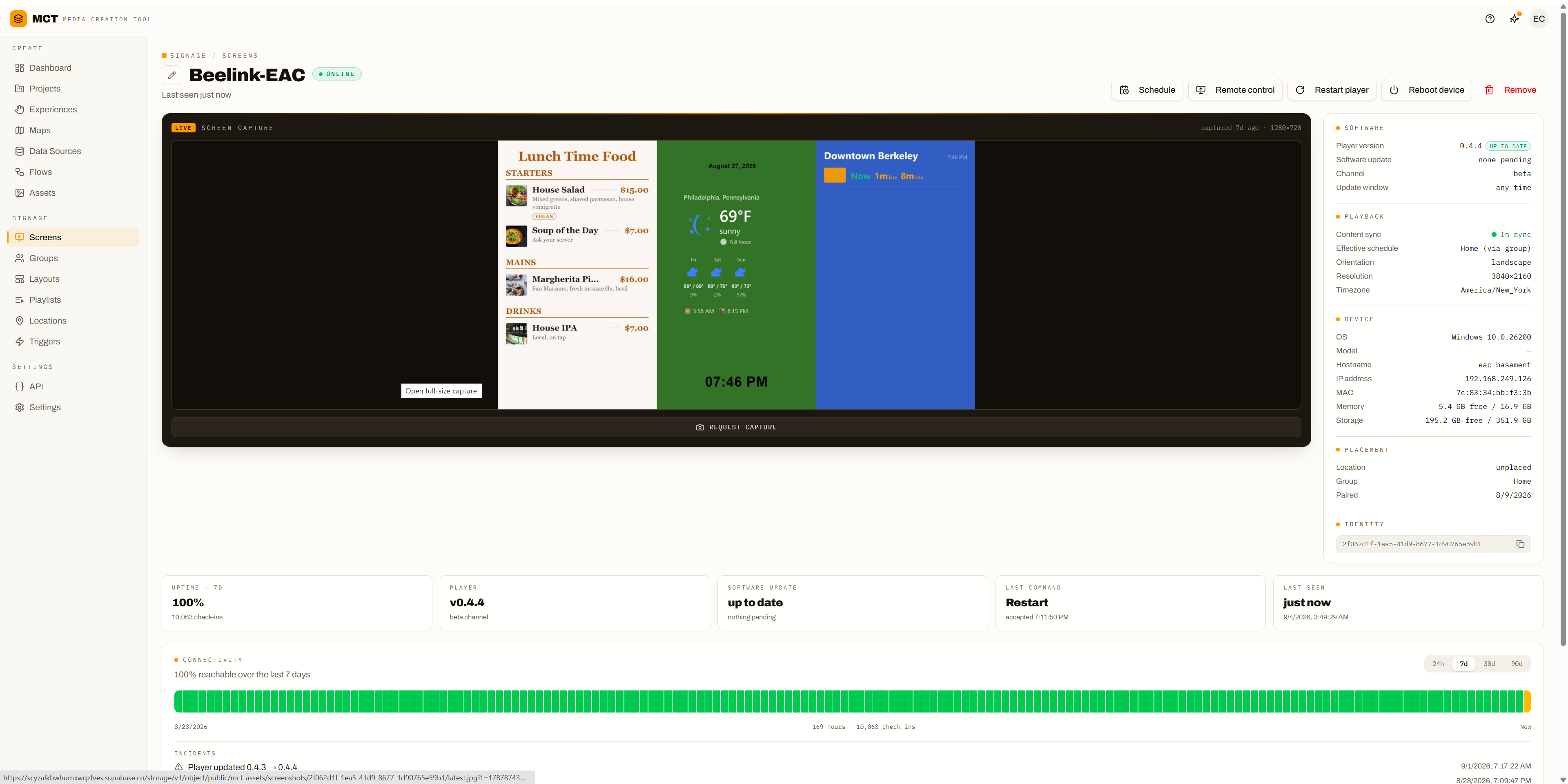Click the edit pencil icon beside Beelink-EAC

coord(171,75)
